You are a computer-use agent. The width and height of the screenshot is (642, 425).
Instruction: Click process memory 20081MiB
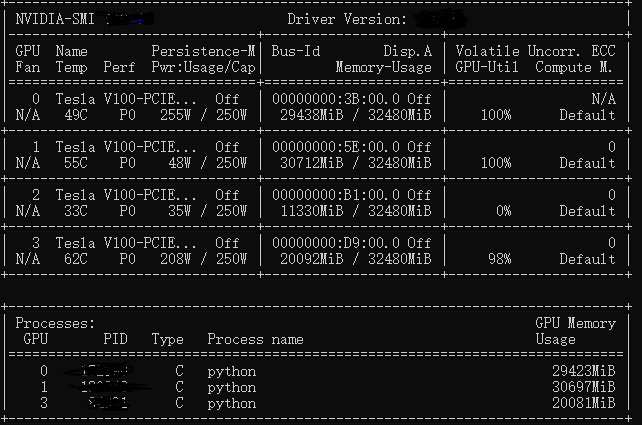coord(584,403)
